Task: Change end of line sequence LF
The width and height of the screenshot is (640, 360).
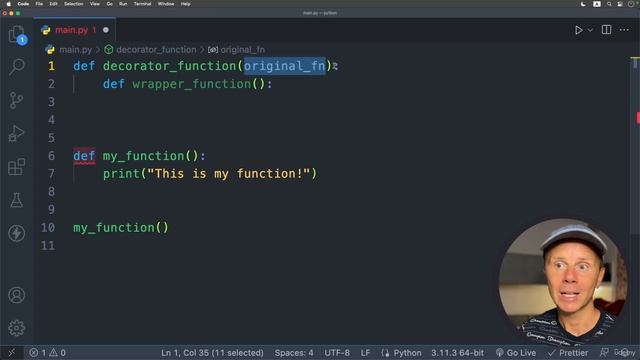Action: [x=365, y=353]
